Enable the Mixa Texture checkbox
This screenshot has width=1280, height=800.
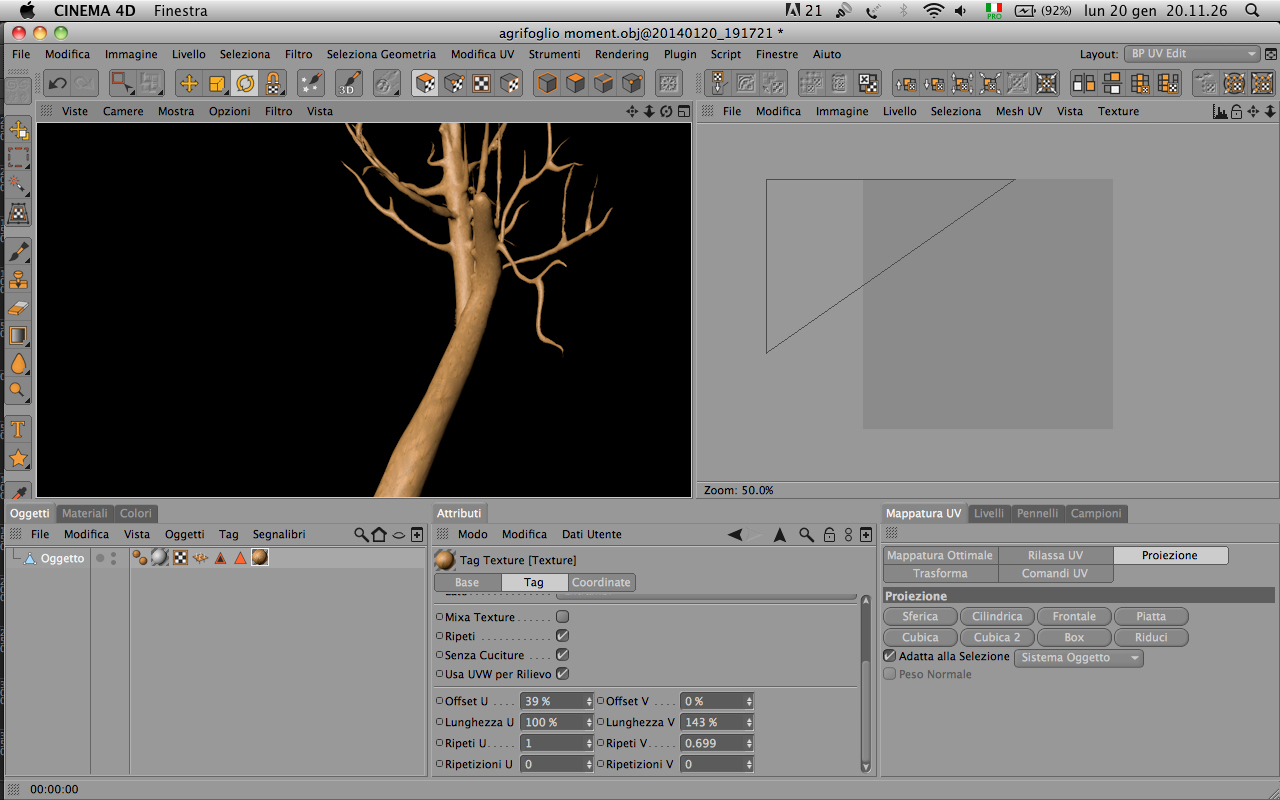(562, 617)
